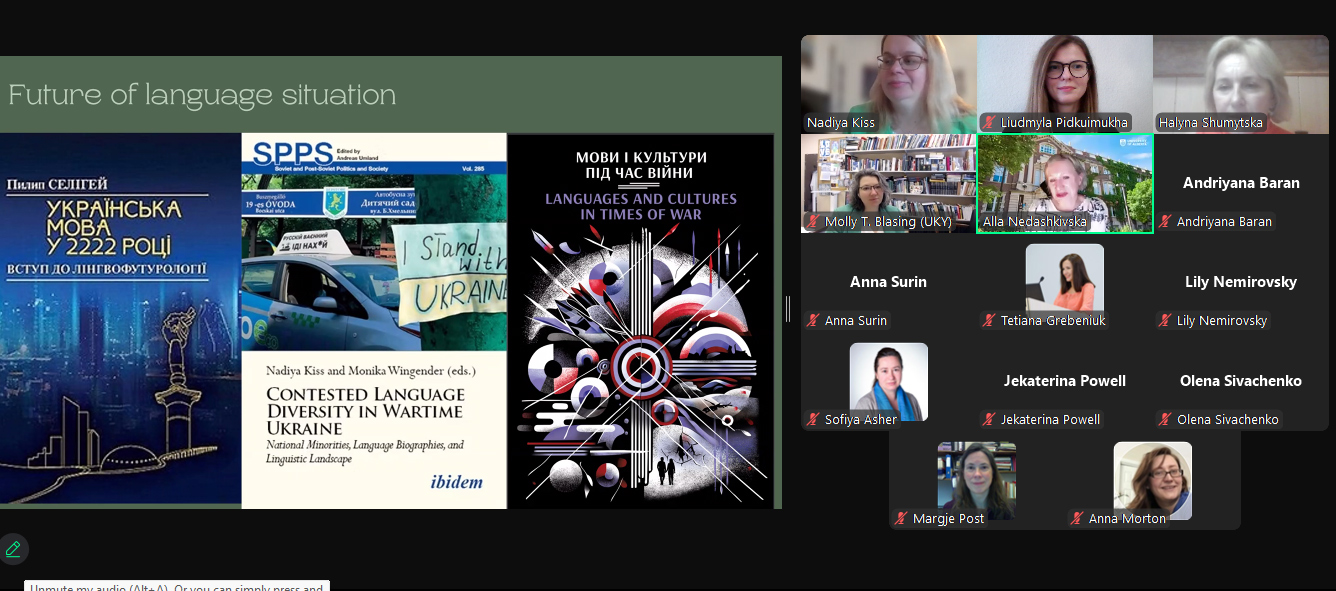Click muted mic icon beside Molly T. Blasing
The image size is (1336, 591).
814,222
